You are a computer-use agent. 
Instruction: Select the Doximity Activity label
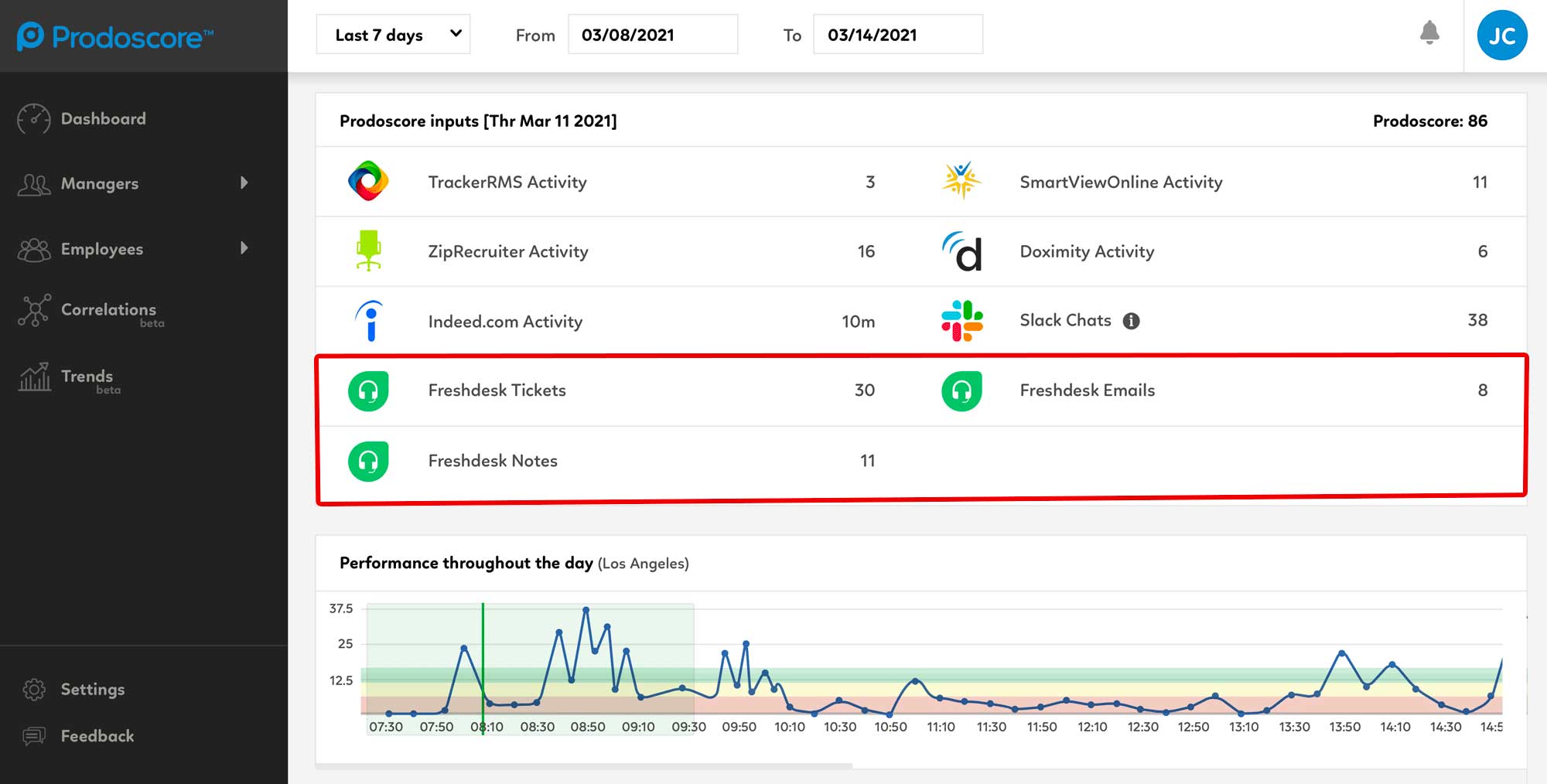[1087, 252]
